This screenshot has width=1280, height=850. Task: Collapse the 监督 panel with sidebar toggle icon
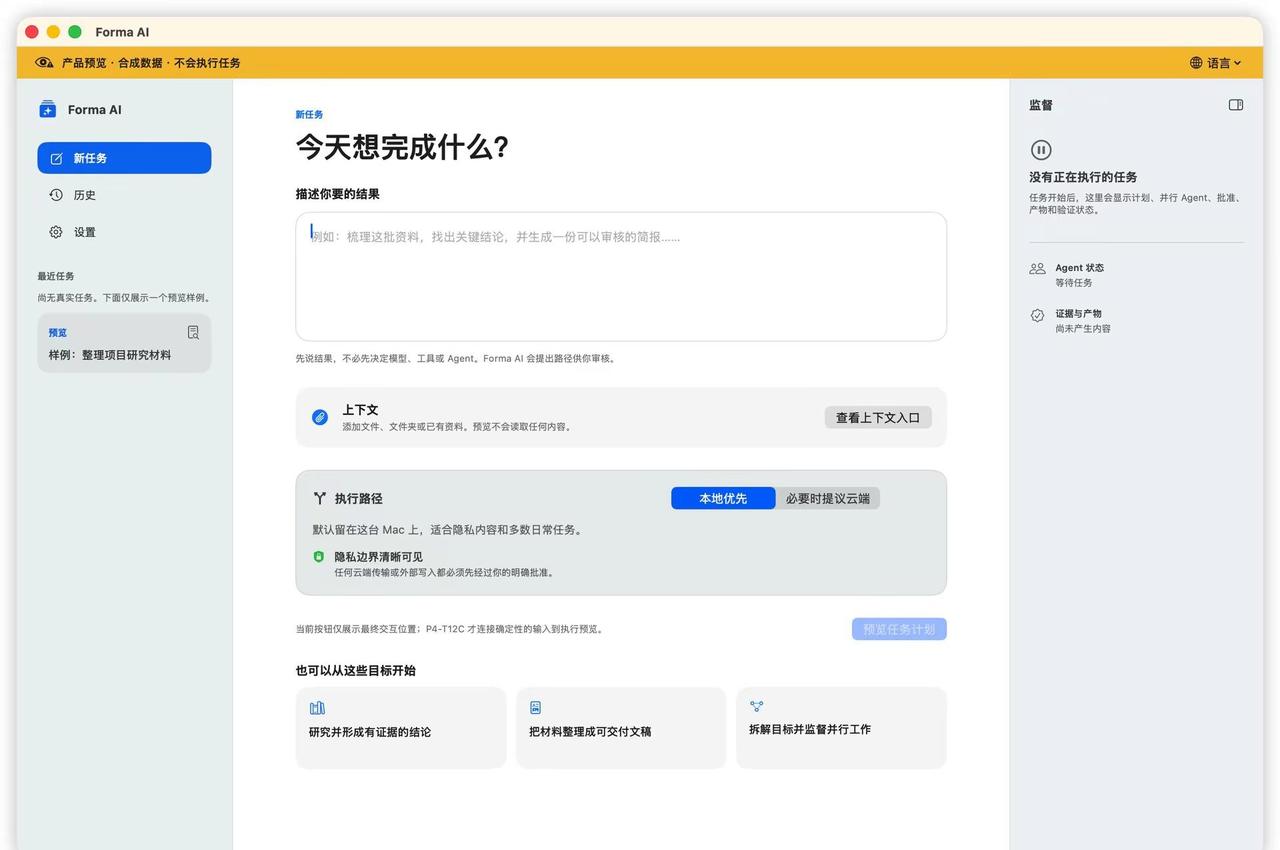pos(1236,105)
